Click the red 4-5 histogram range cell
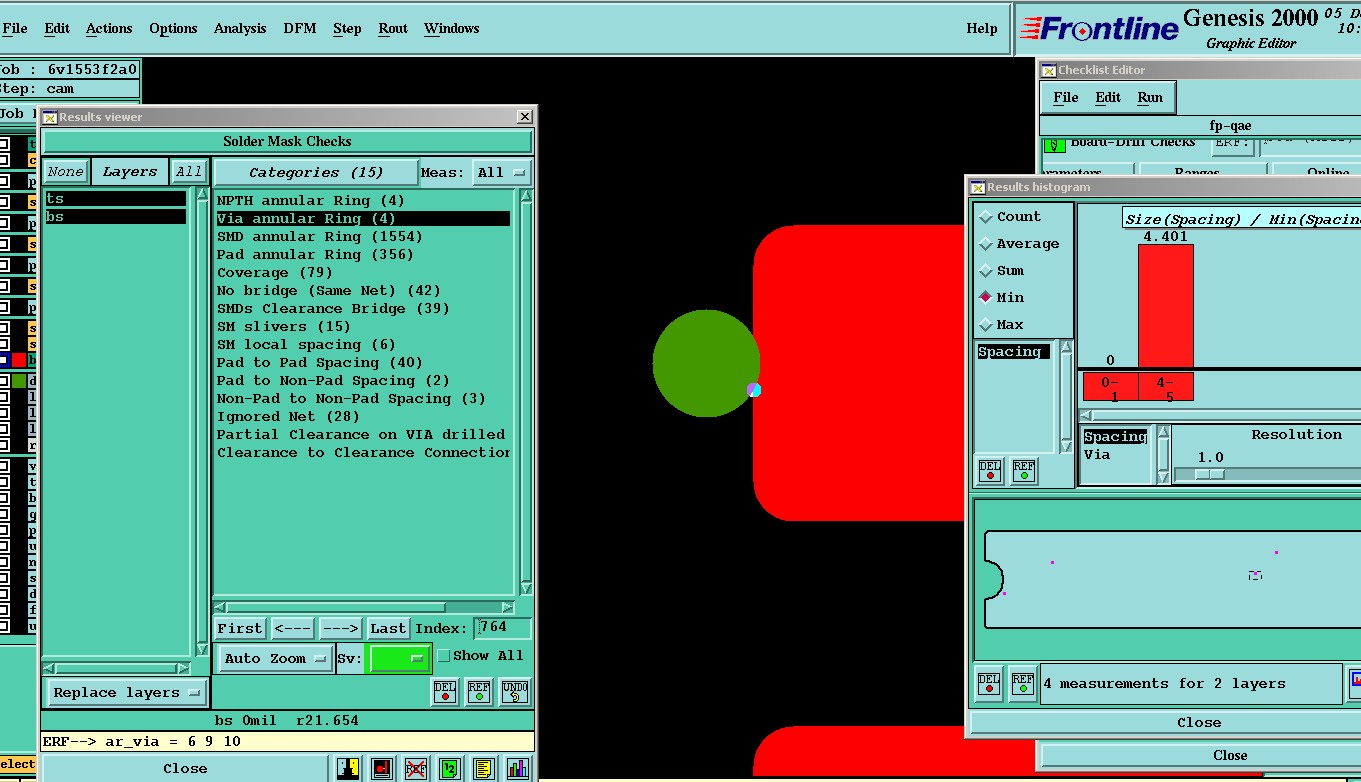The image size is (1361, 782). point(1166,387)
